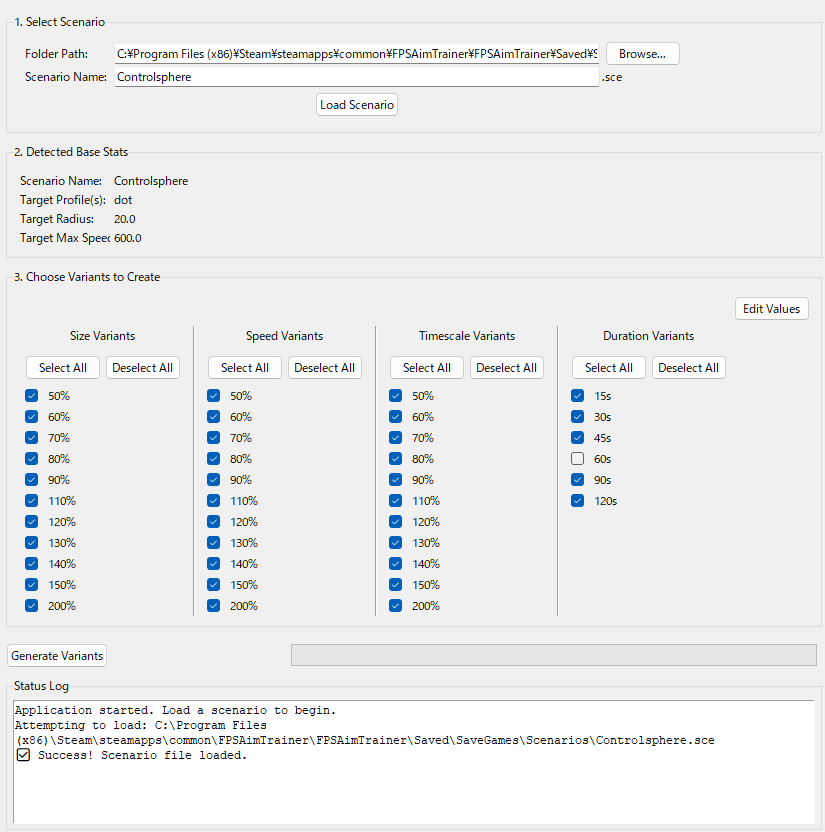The height and width of the screenshot is (832, 825).
Task: Click the progress bar next to Generate Variants
Action: (553, 655)
